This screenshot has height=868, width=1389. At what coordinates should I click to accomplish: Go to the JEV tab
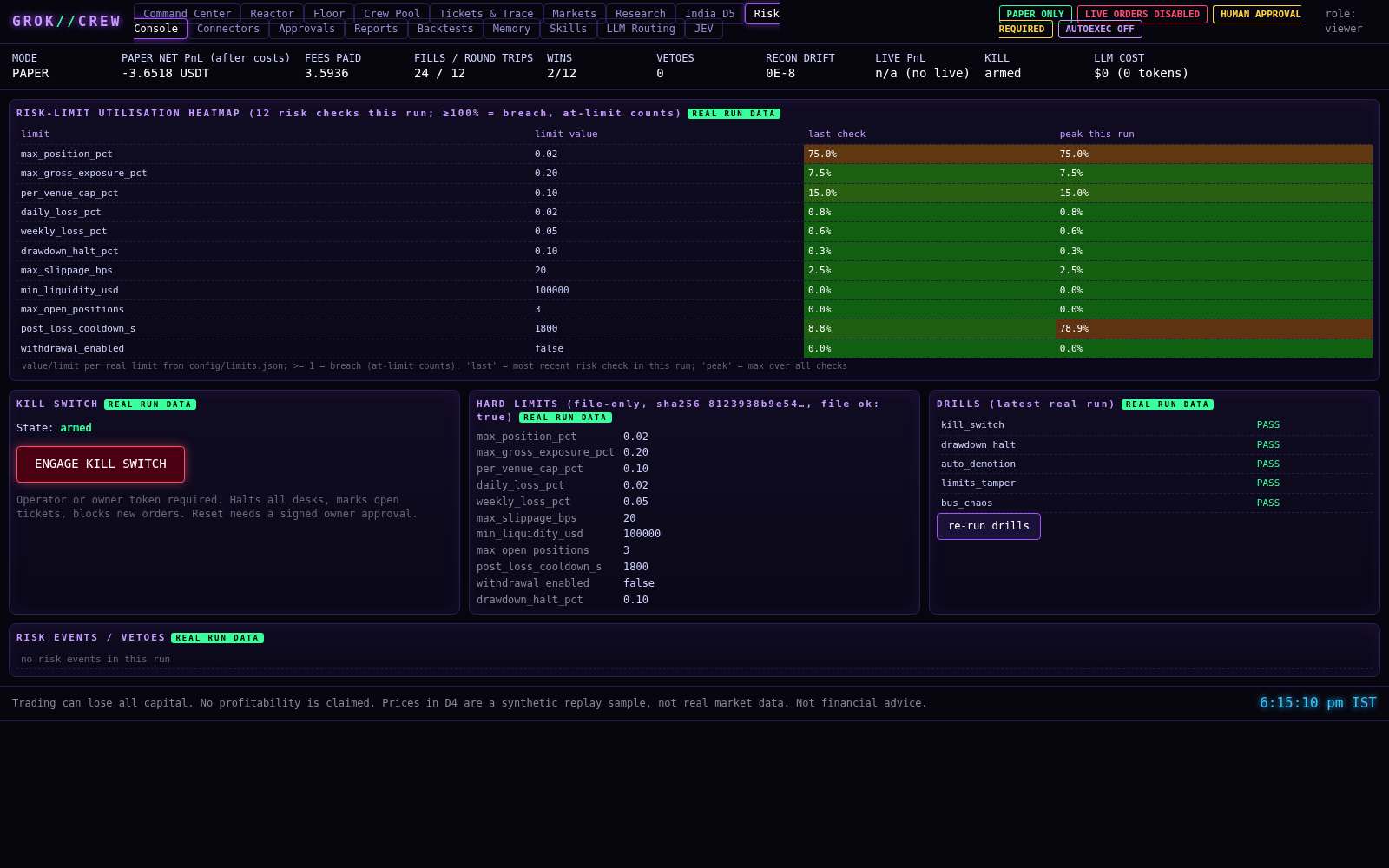[704, 29]
